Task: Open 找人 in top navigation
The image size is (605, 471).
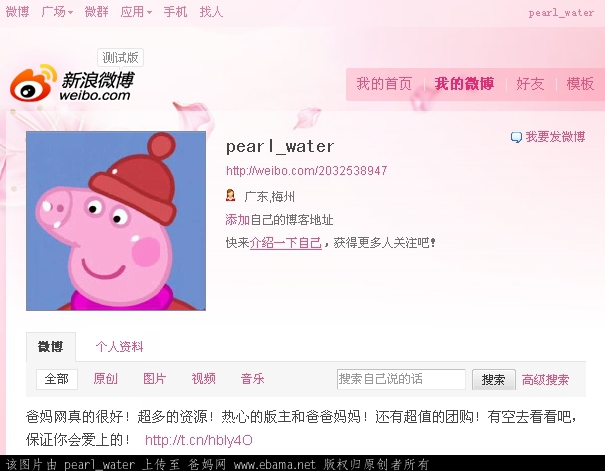Action: (x=211, y=12)
